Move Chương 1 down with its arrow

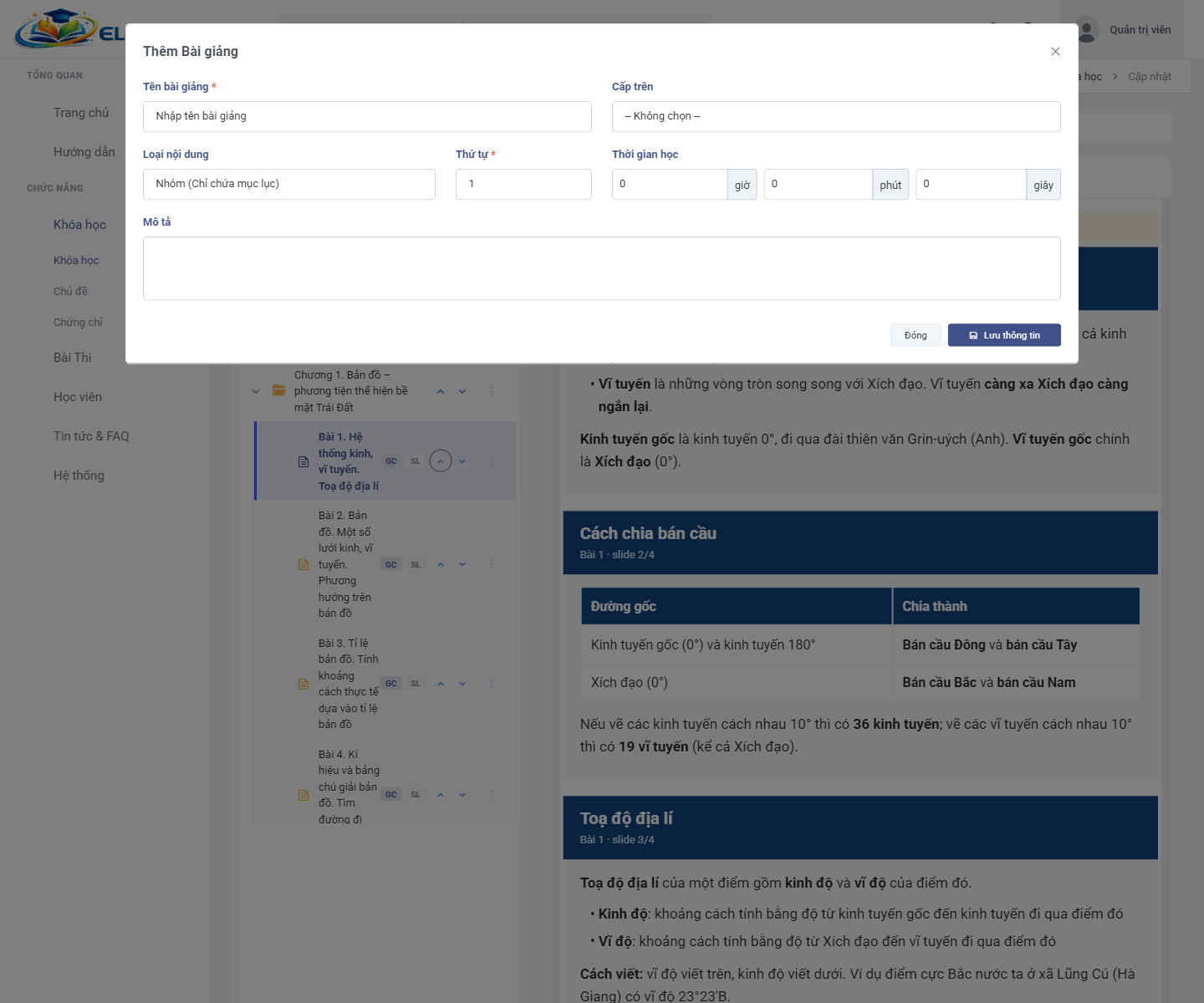click(462, 391)
